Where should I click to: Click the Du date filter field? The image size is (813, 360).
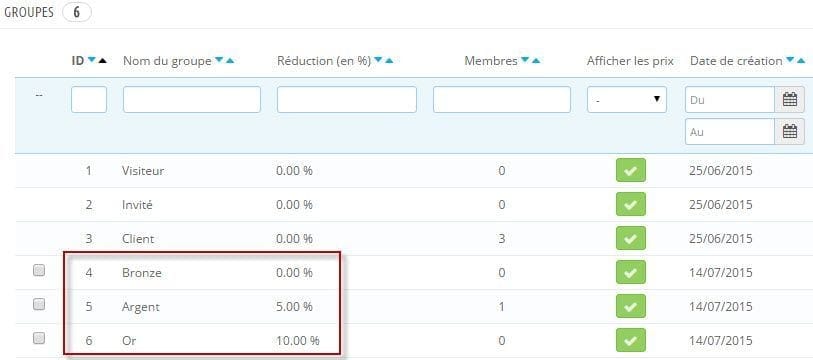730,100
